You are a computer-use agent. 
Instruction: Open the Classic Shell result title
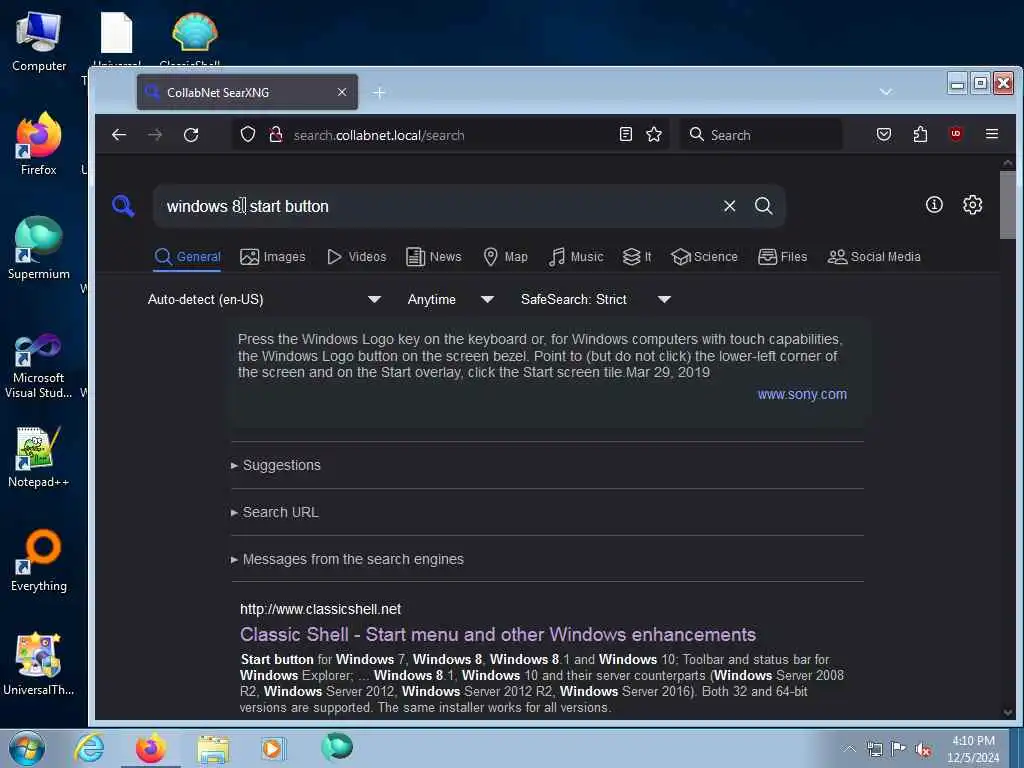pyautogui.click(x=498, y=634)
